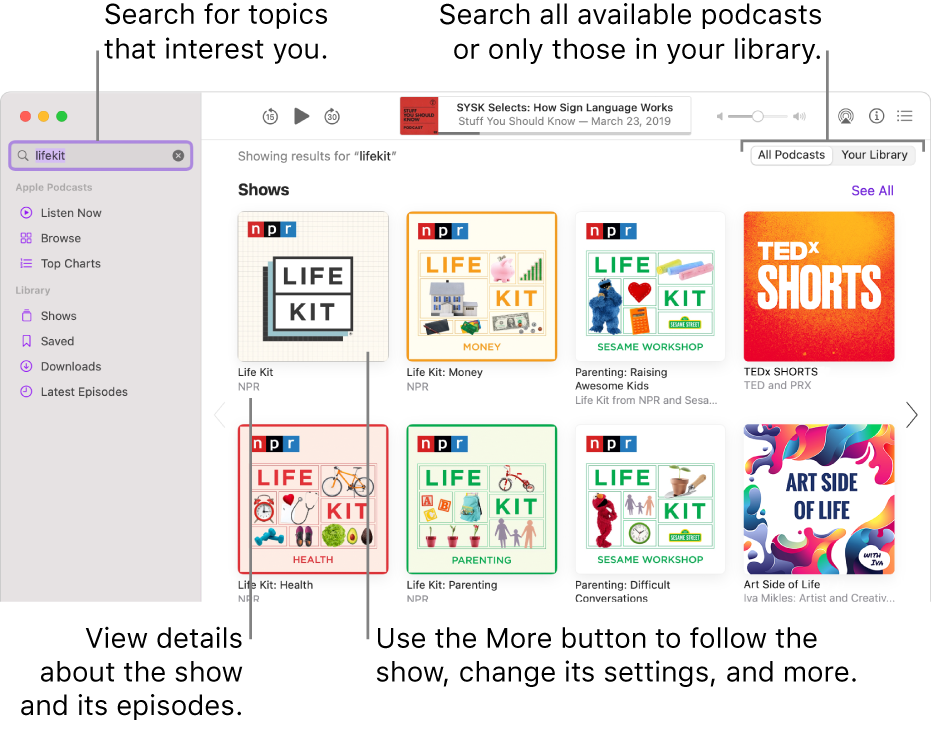931x729 pixels.
Task: Switch search scope to Your Library
Action: click(874, 155)
